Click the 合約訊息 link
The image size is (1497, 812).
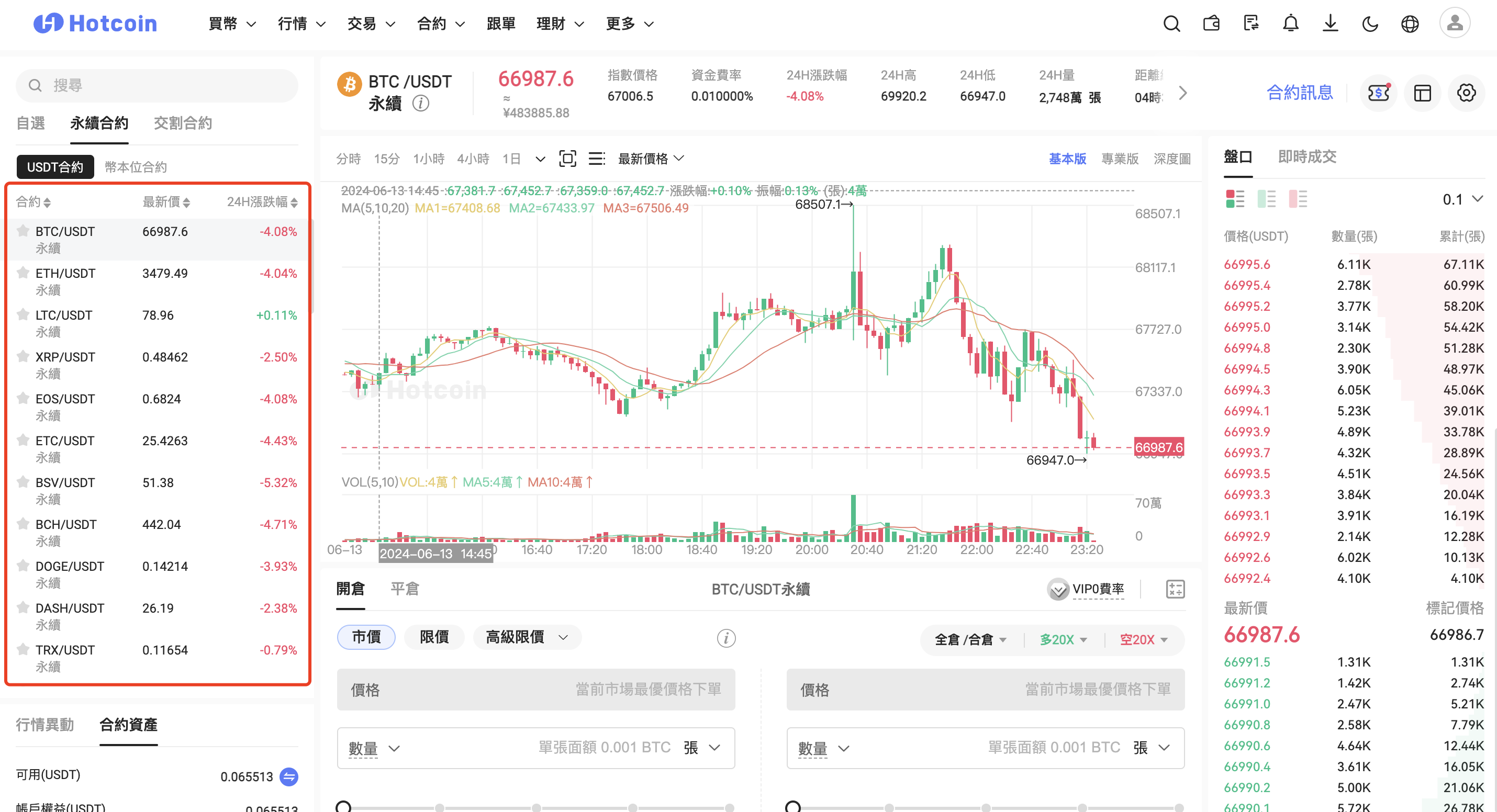click(x=1300, y=93)
